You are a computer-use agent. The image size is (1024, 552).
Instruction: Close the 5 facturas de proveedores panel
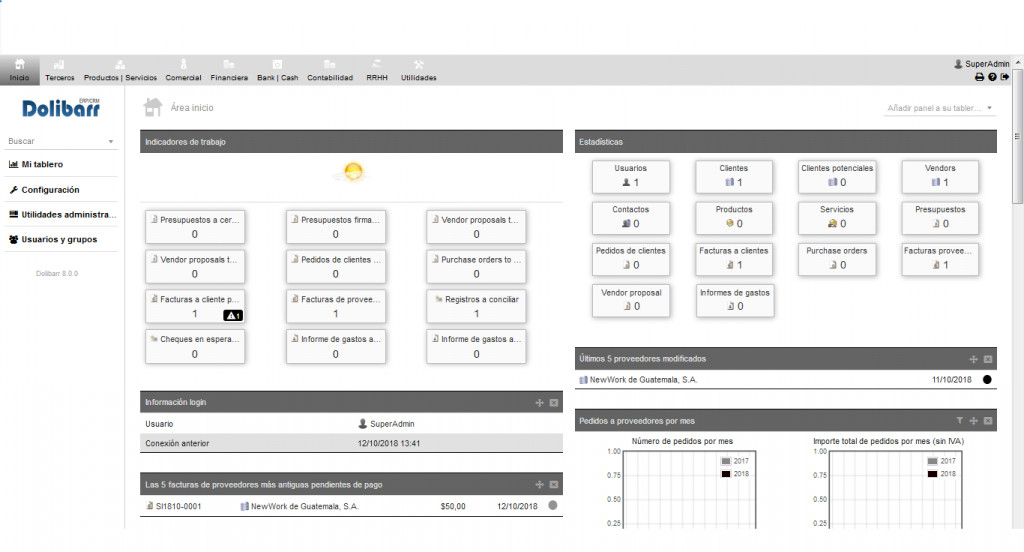point(554,485)
